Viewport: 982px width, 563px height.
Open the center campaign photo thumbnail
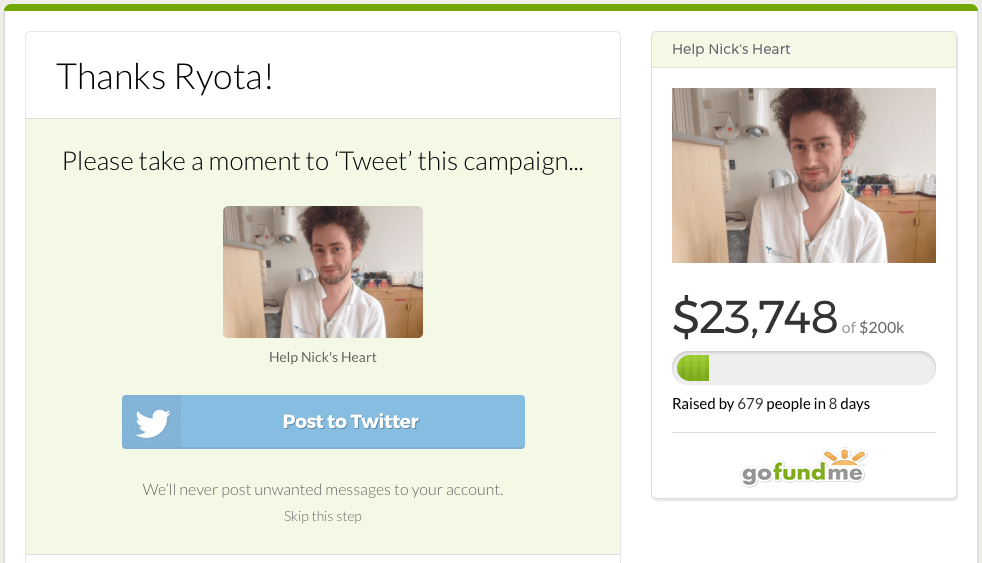tap(323, 272)
